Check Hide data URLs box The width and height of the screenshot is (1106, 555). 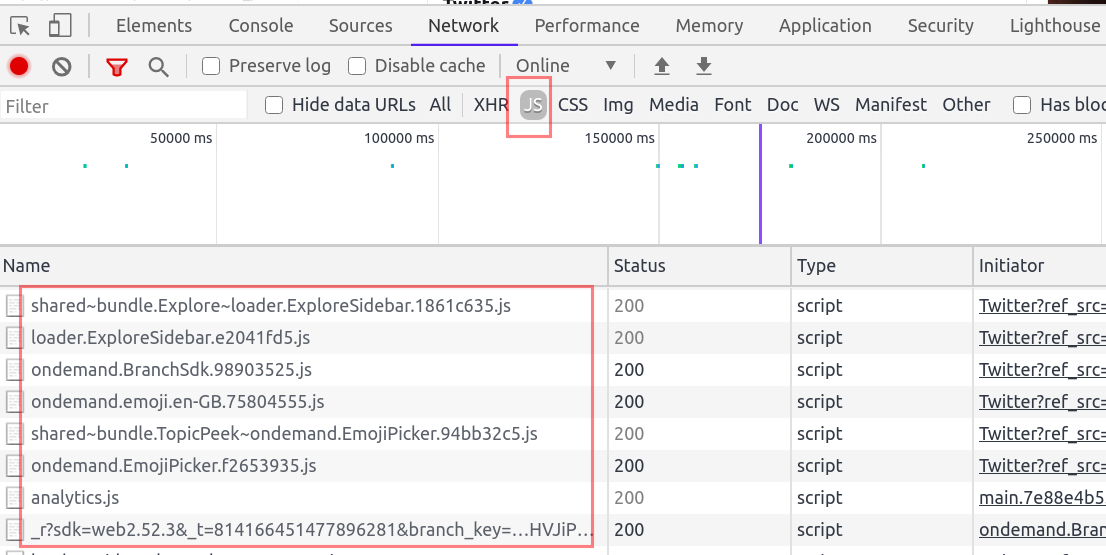(274, 105)
